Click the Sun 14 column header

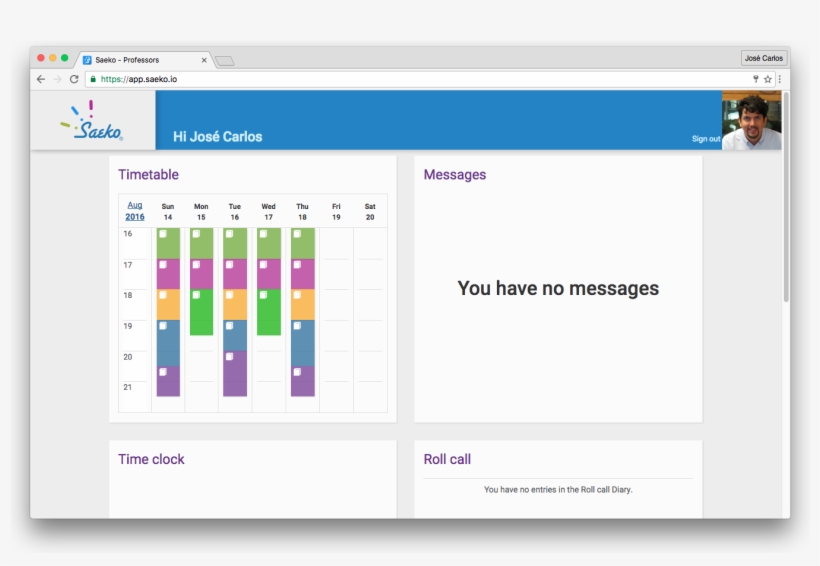(168, 211)
